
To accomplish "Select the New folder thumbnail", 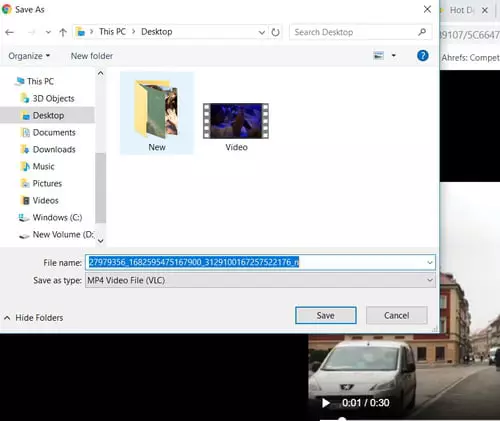I will pyautogui.click(x=157, y=113).
